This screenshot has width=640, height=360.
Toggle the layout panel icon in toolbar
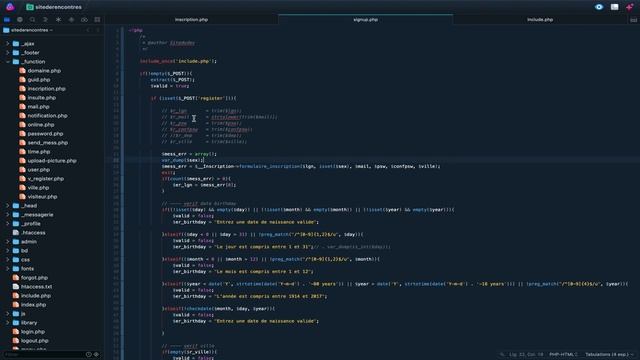point(614,7)
